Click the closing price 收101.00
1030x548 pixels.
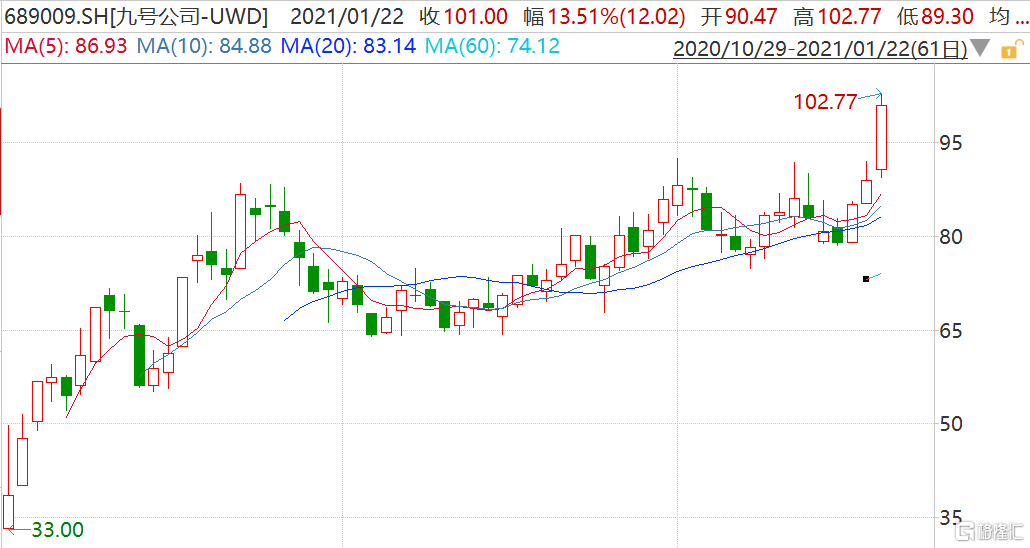pyautogui.click(x=463, y=16)
